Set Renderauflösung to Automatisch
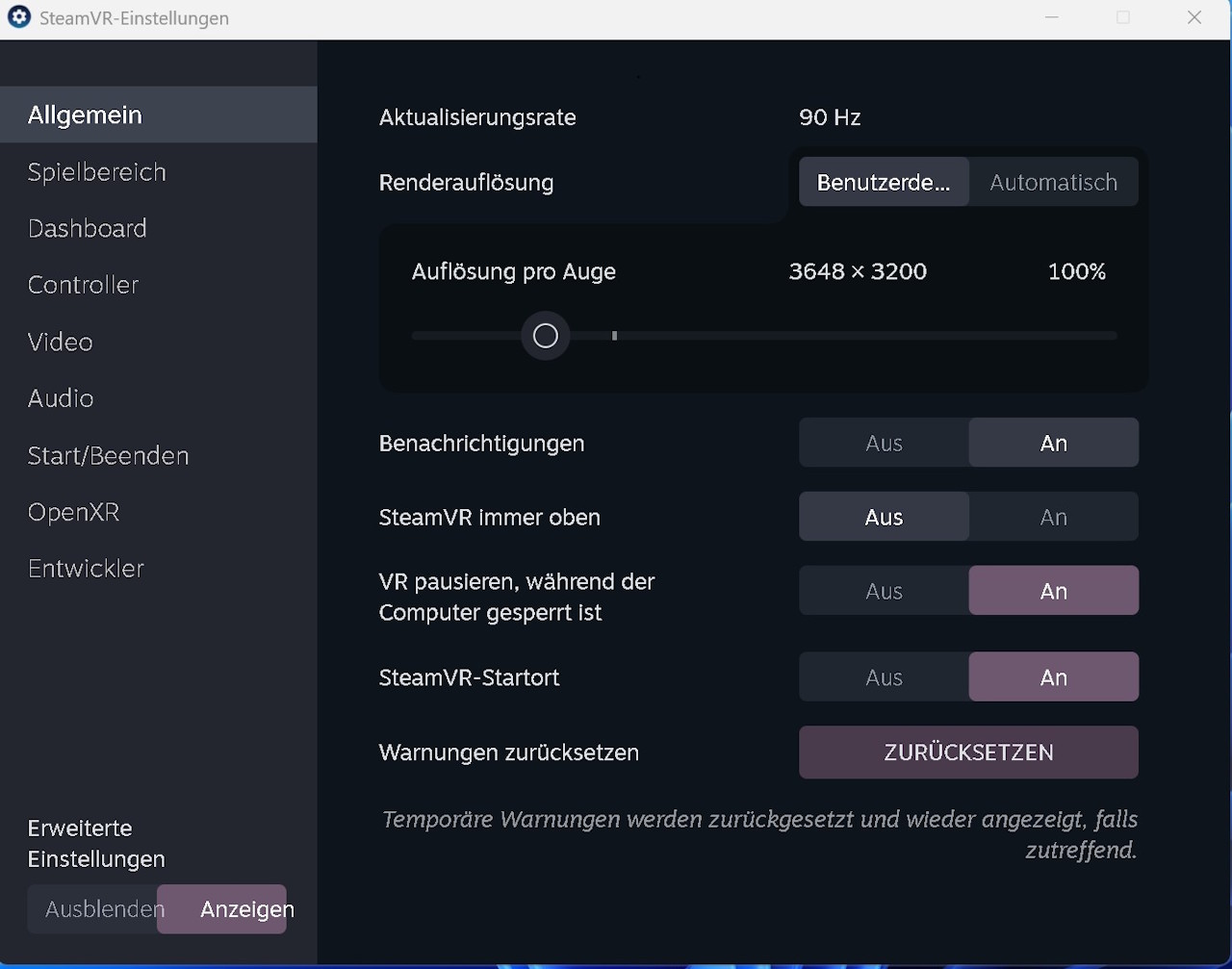 click(x=1053, y=183)
